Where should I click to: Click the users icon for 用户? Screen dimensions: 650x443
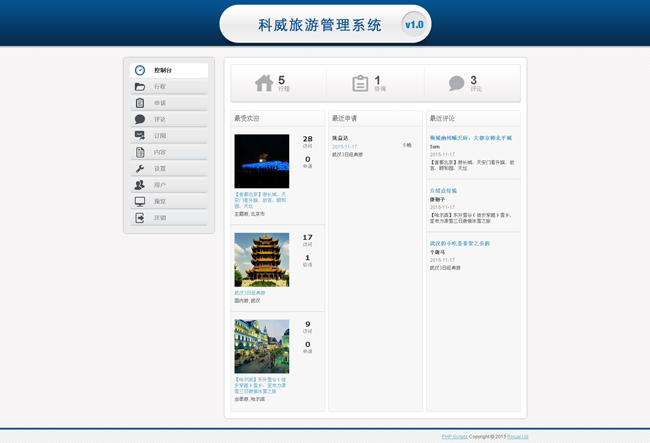[x=140, y=185]
